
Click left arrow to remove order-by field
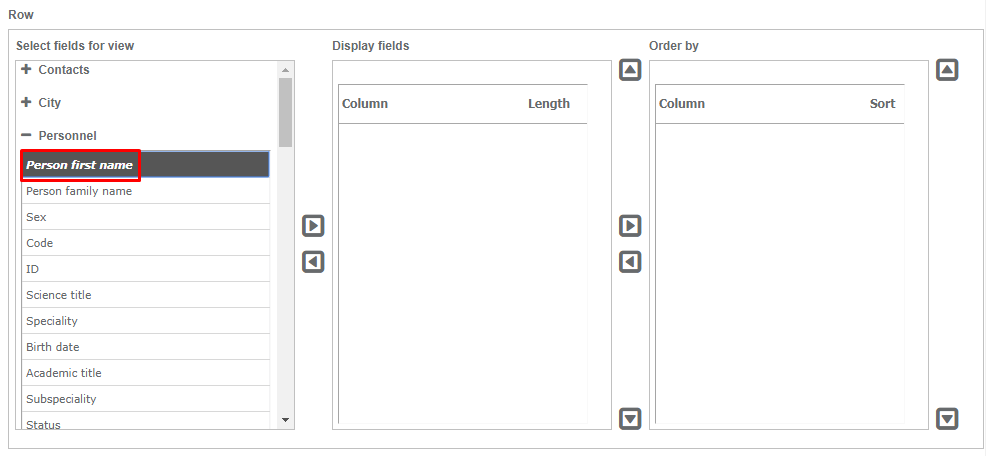[630, 262]
